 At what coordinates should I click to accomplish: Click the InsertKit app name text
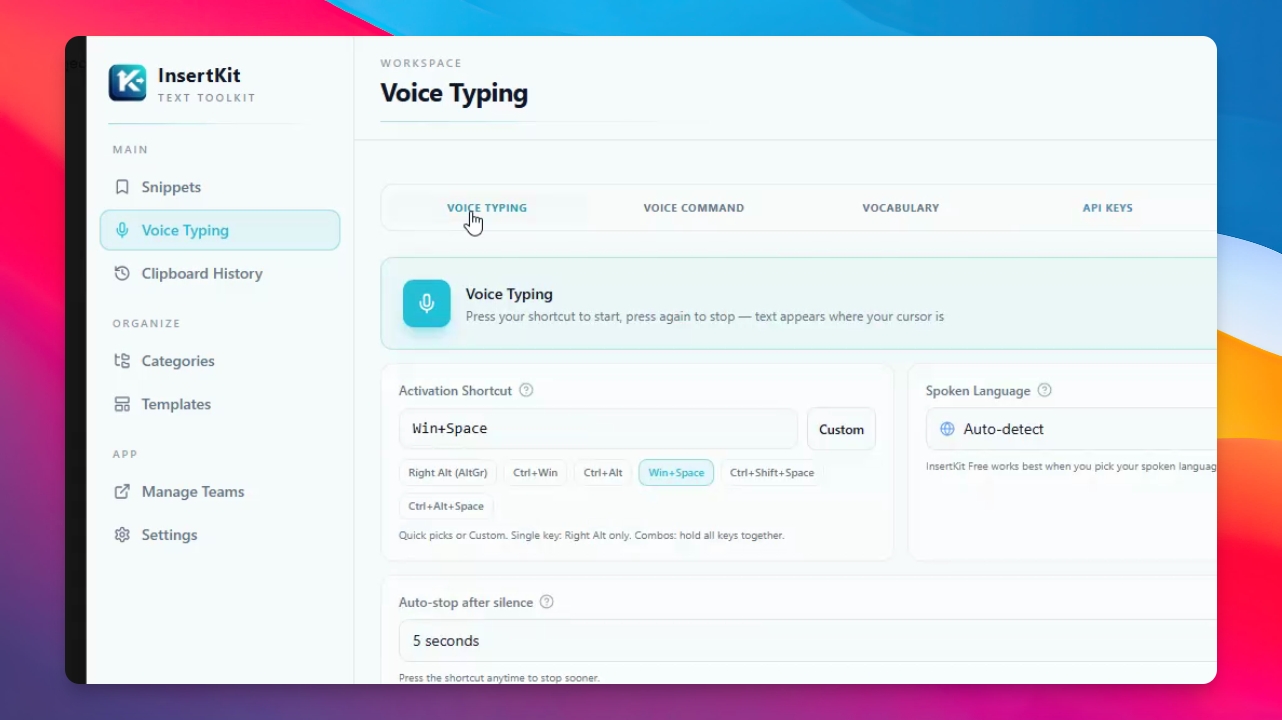click(x=199, y=75)
